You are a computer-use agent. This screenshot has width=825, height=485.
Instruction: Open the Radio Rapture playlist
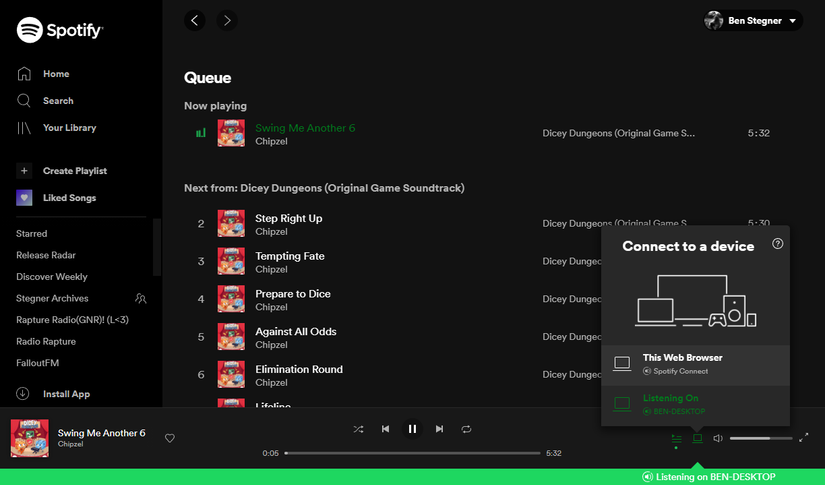(46, 341)
